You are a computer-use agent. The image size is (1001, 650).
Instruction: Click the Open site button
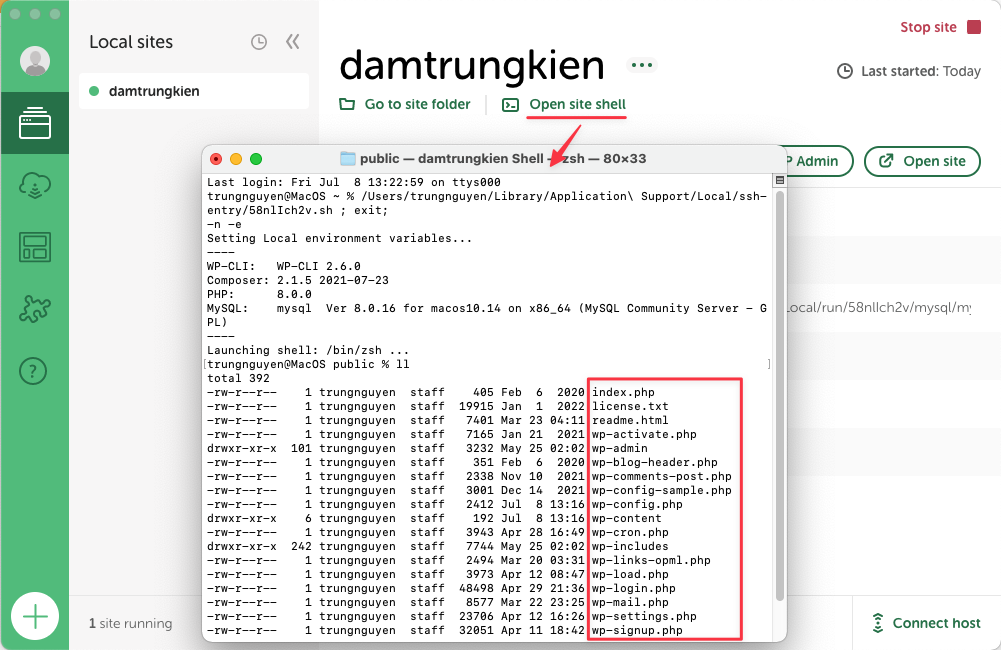[x=922, y=161]
